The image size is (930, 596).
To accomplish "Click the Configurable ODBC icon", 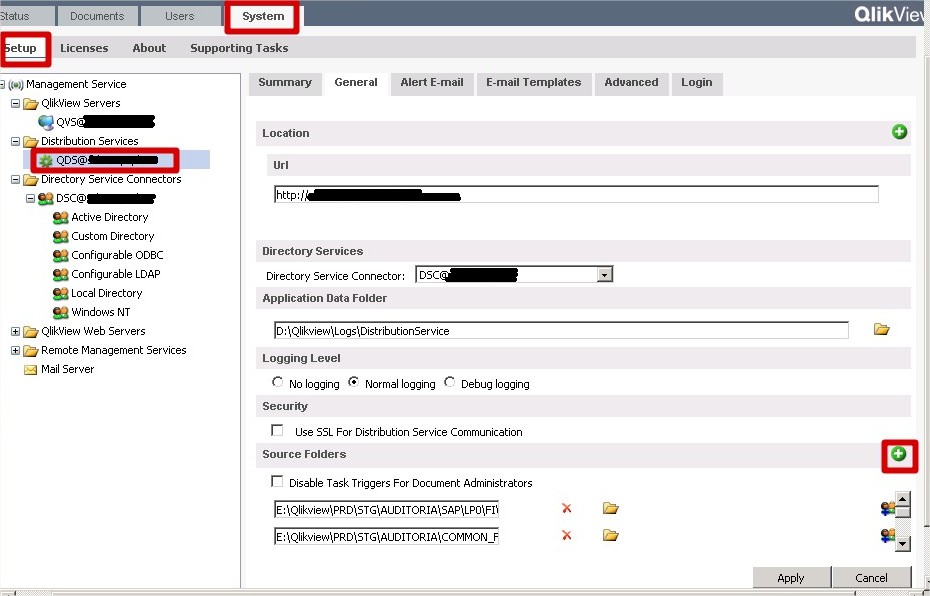I will (60, 256).
